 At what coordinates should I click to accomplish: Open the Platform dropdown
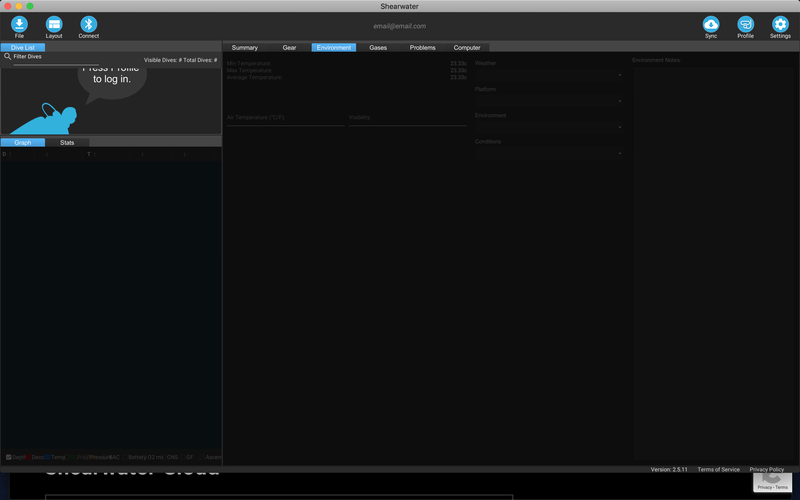pos(548,101)
